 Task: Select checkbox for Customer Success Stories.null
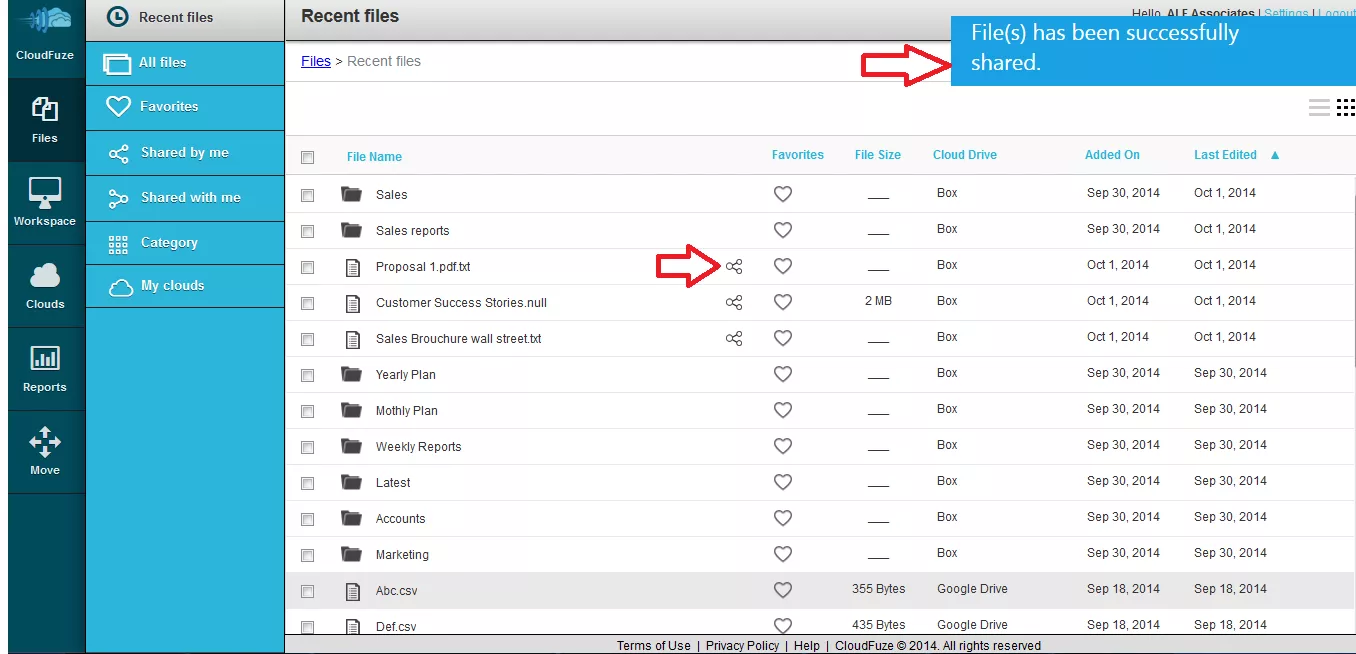click(308, 303)
